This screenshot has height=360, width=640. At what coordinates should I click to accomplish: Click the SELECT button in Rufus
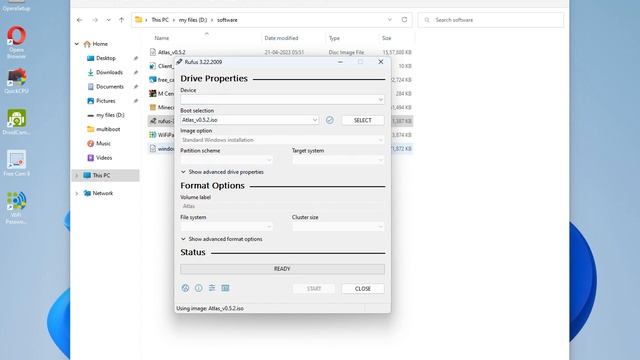363,120
